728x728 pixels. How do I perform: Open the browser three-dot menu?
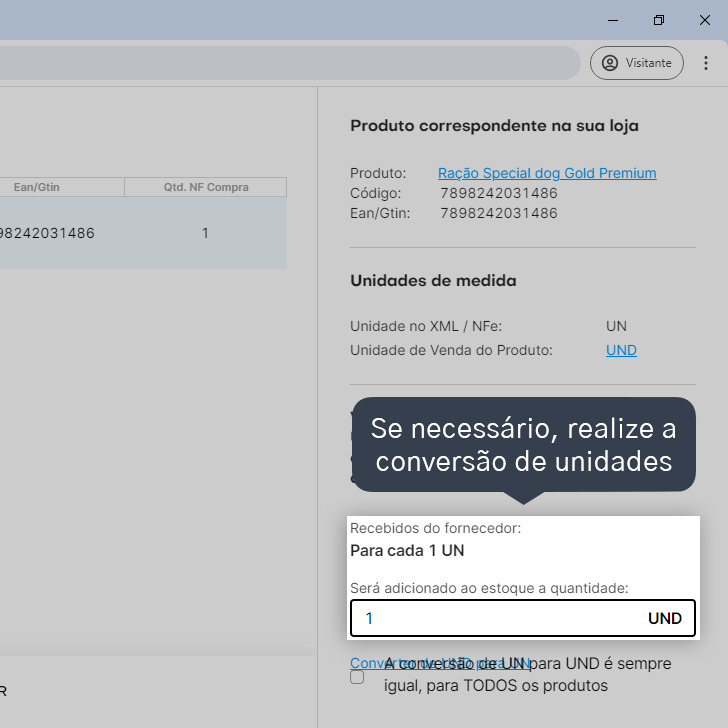pyautogui.click(x=706, y=63)
